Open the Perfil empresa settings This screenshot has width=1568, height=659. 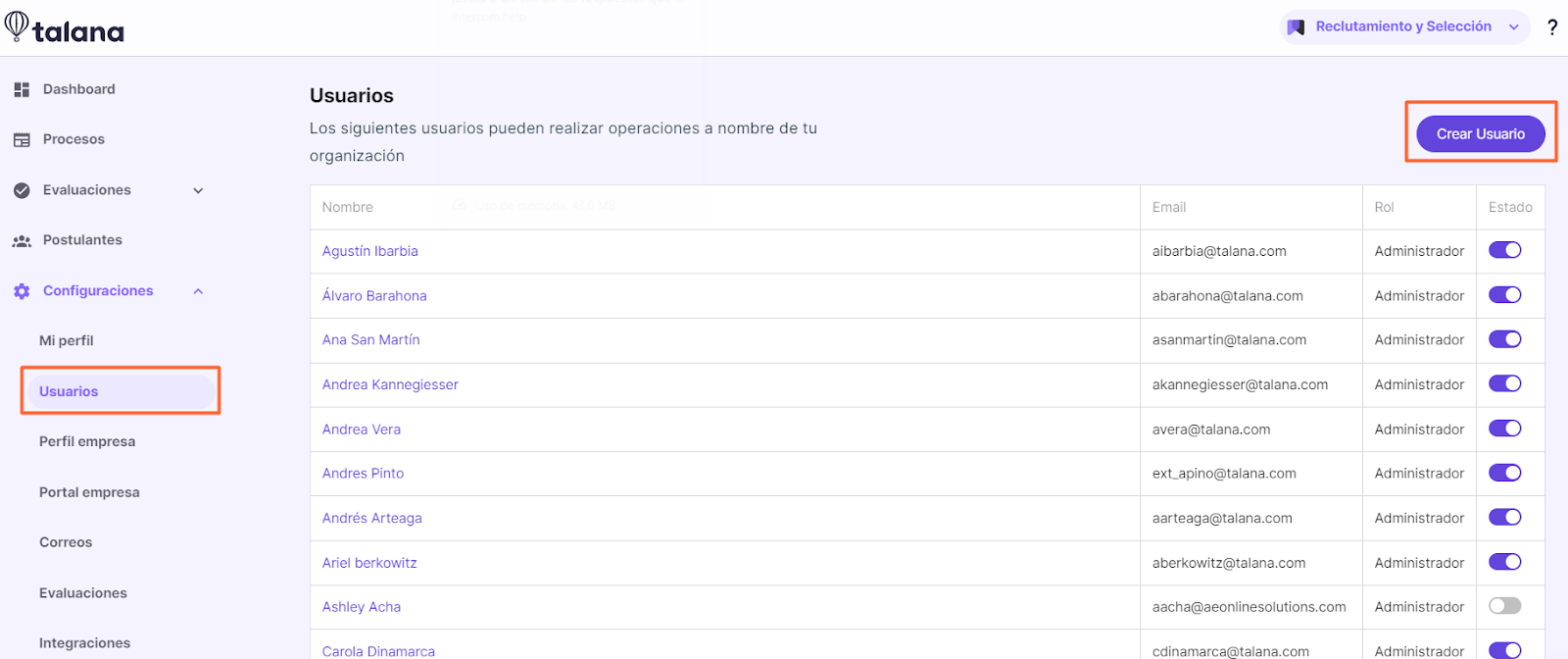coord(87,442)
